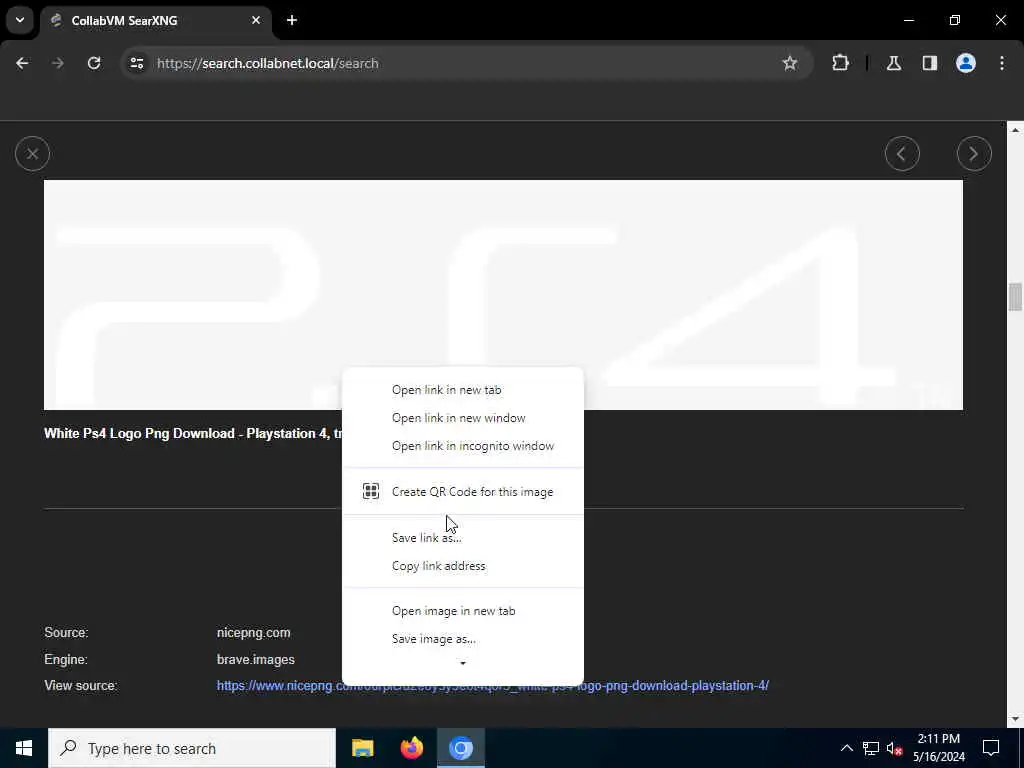Choose Open link in incognito window
This screenshot has height=768, width=1024.
point(462,446)
